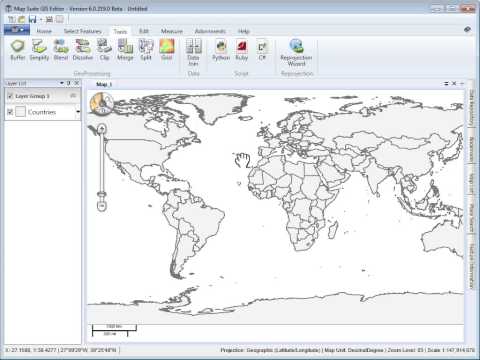Click the Scale value in status bar
The height and width of the screenshot is (360, 480).
[451, 350]
